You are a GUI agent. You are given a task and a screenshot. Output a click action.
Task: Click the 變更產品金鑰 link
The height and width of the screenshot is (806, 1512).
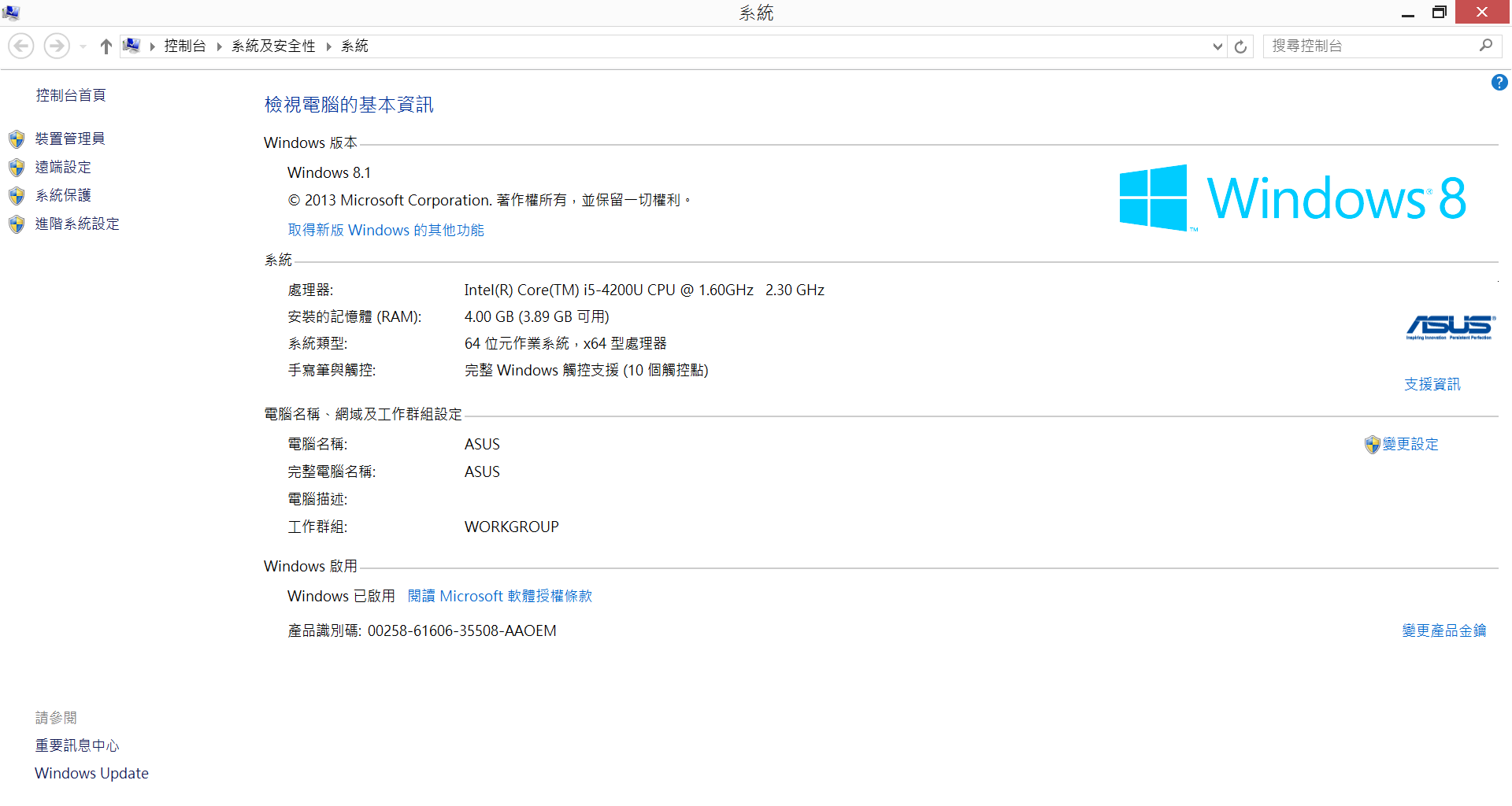[1443, 631]
